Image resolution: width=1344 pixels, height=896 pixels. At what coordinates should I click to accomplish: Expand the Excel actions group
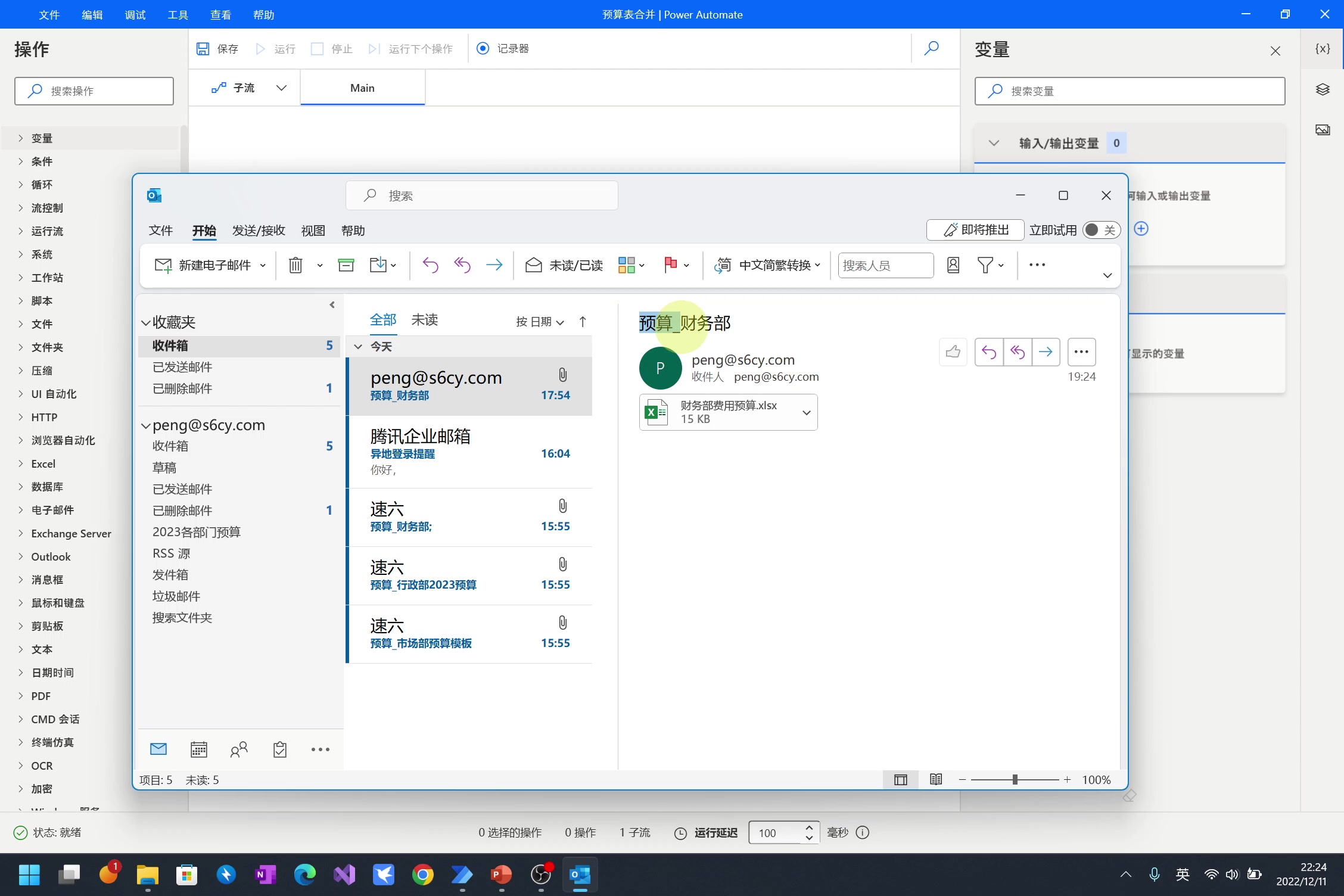[43, 463]
